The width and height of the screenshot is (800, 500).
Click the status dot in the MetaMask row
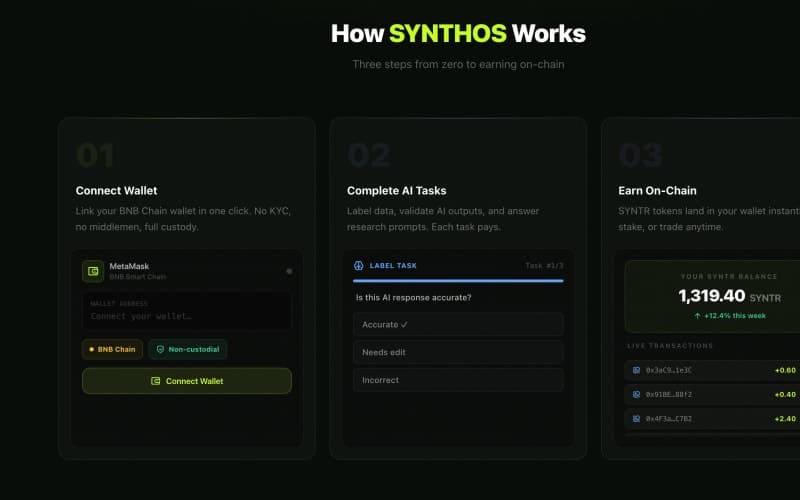tap(289, 271)
